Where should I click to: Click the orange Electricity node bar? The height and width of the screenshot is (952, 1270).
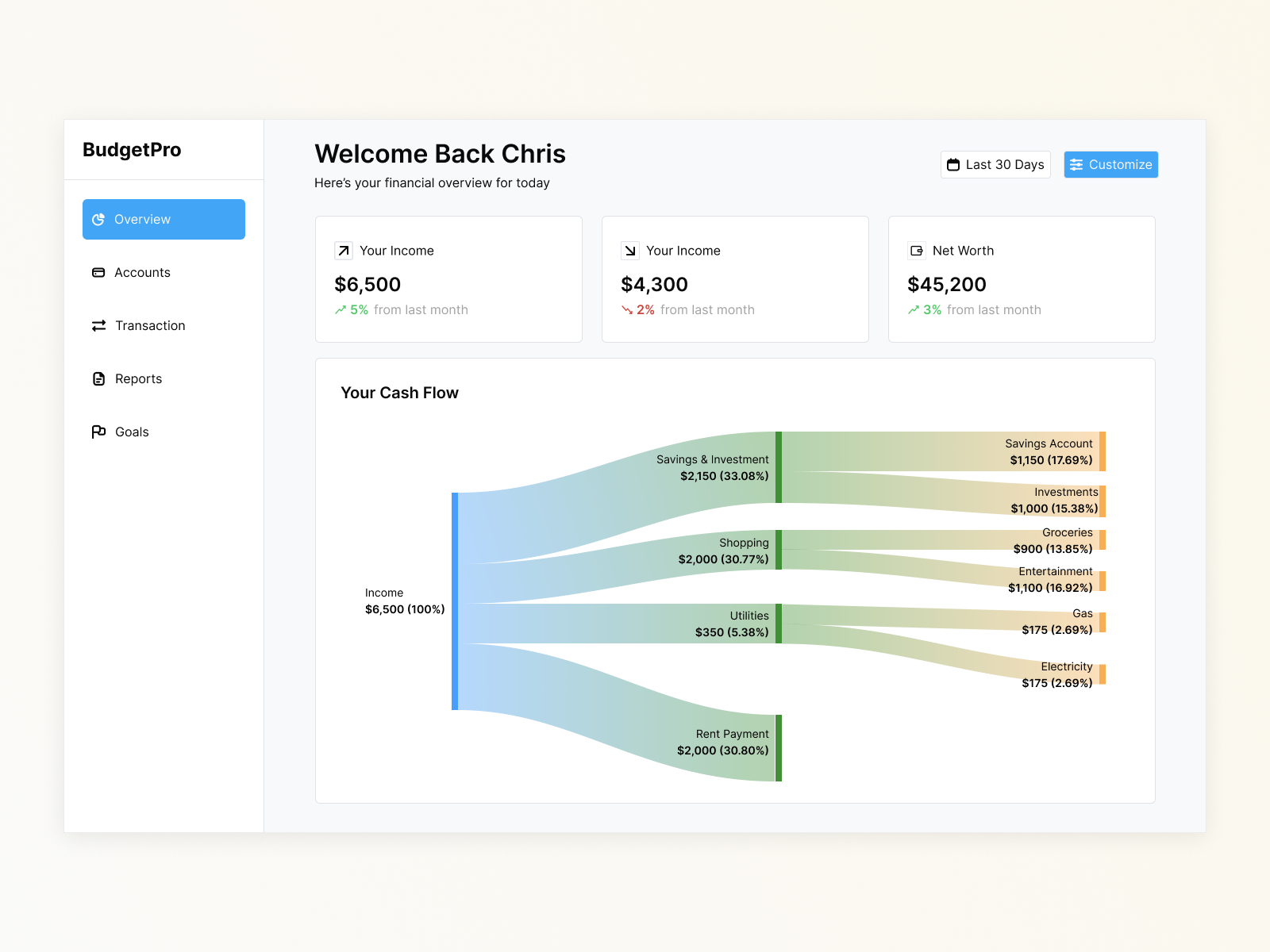1103,674
